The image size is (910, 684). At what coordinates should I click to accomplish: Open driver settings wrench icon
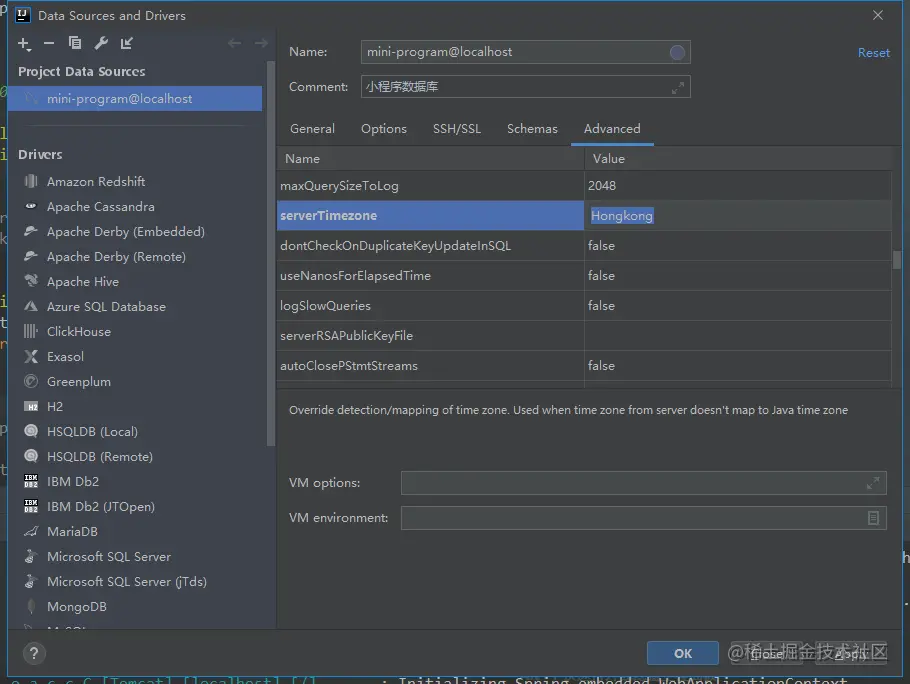coord(101,43)
